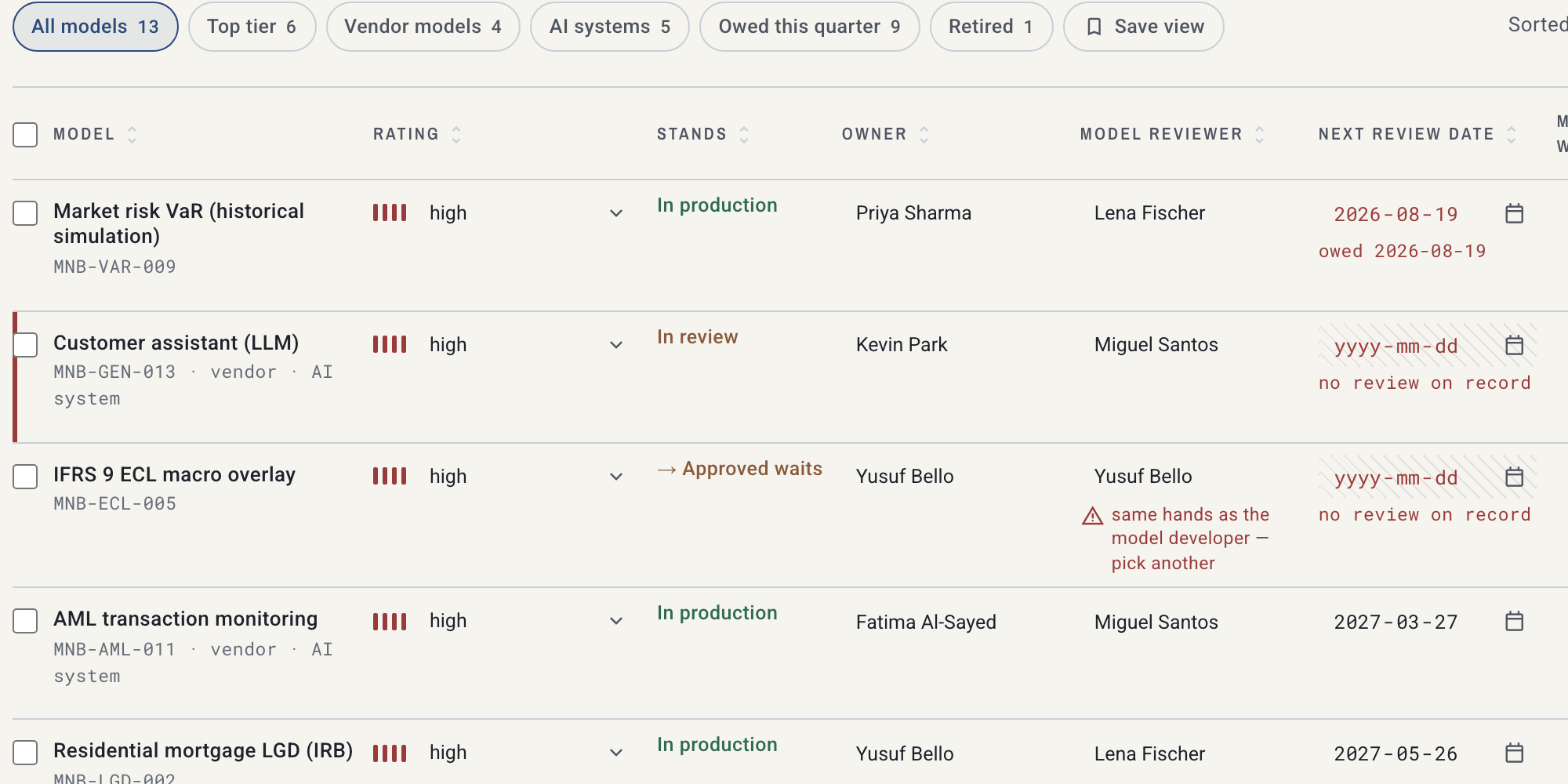Click the reviewer conflict warning triangle icon
The height and width of the screenshot is (784, 1568).
[1092, 516]
